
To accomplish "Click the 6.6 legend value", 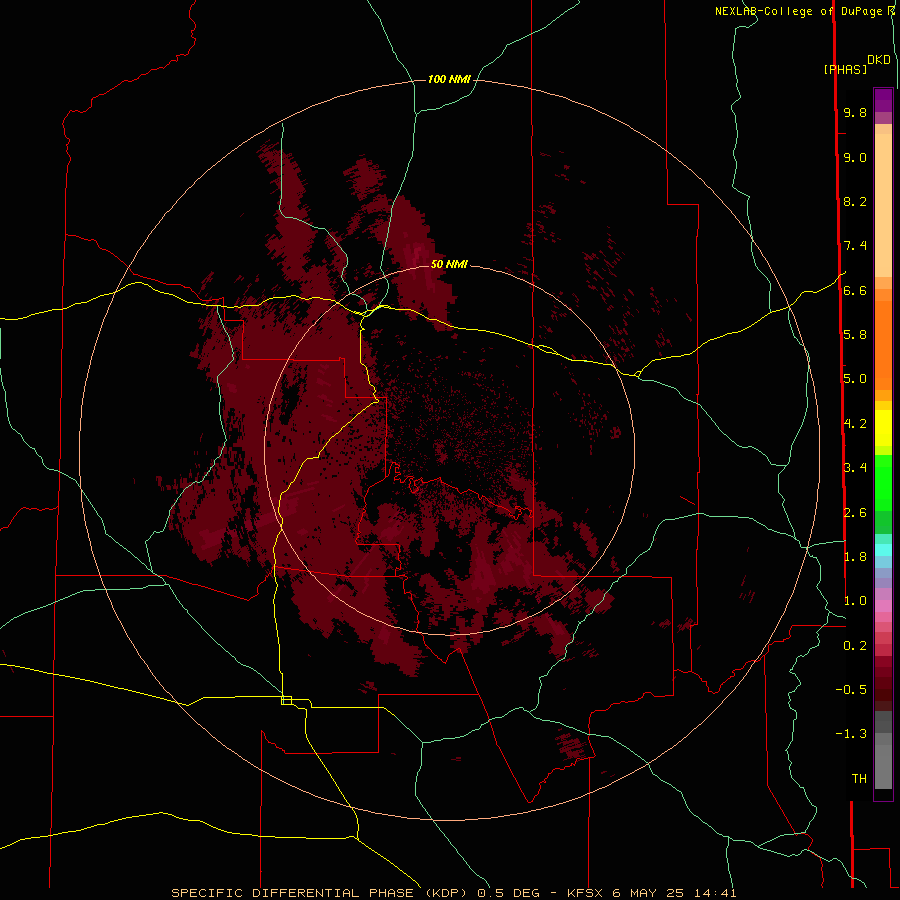I will tap(855, 290).
